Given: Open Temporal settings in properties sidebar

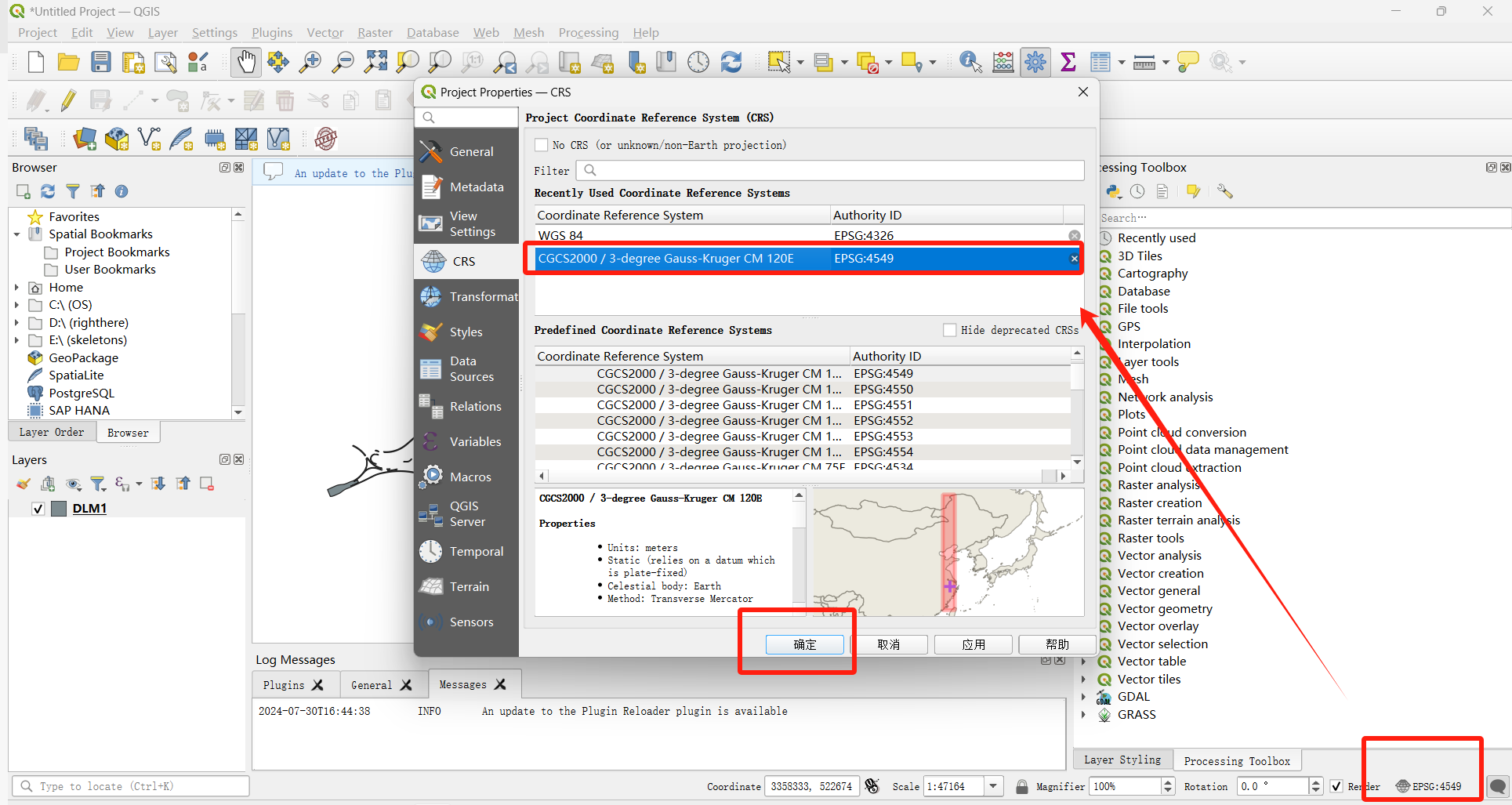Looking at the screenshot, I should click(466, 551).
